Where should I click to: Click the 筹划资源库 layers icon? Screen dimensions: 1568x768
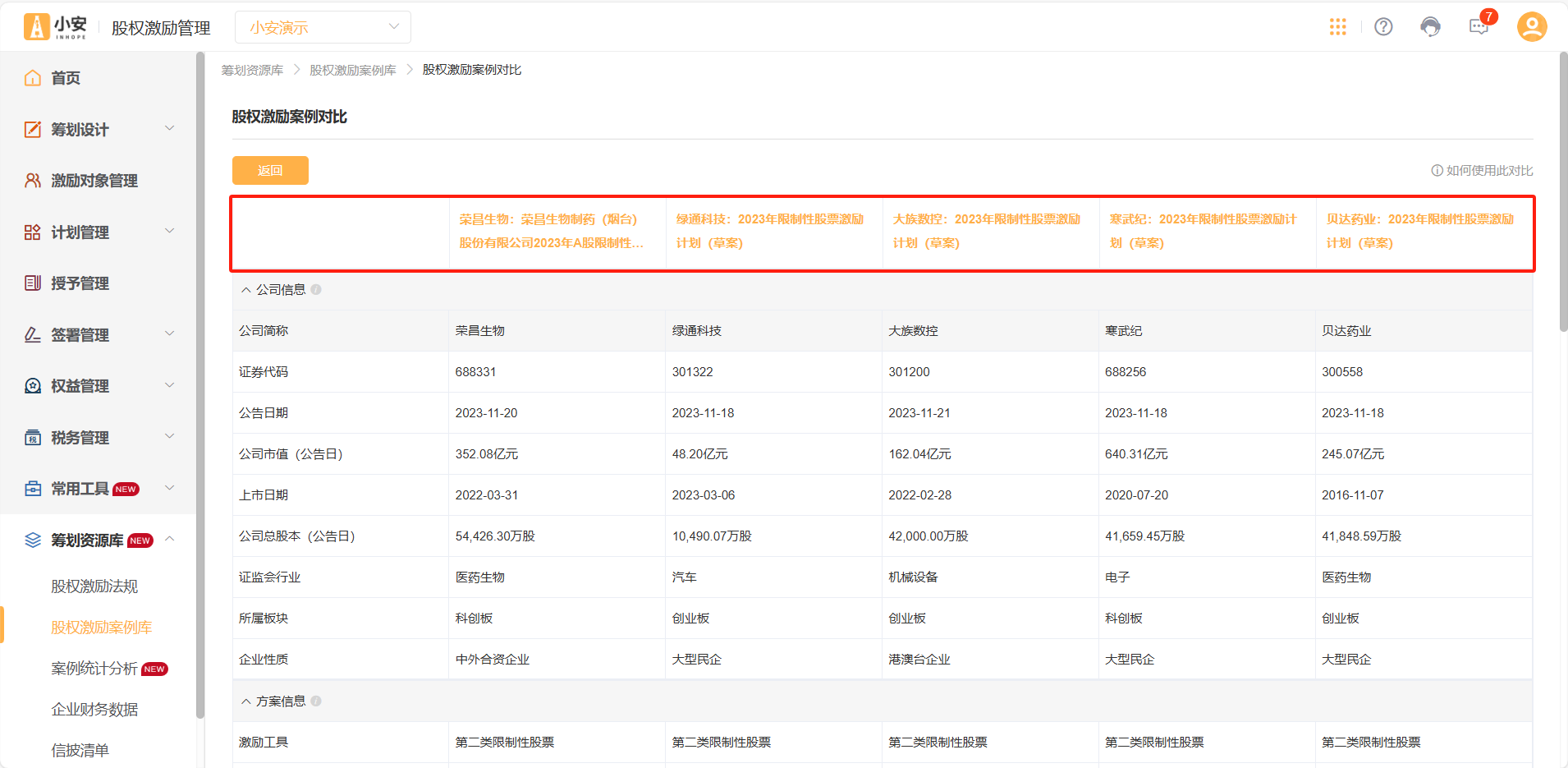click(x=33, y=540)
